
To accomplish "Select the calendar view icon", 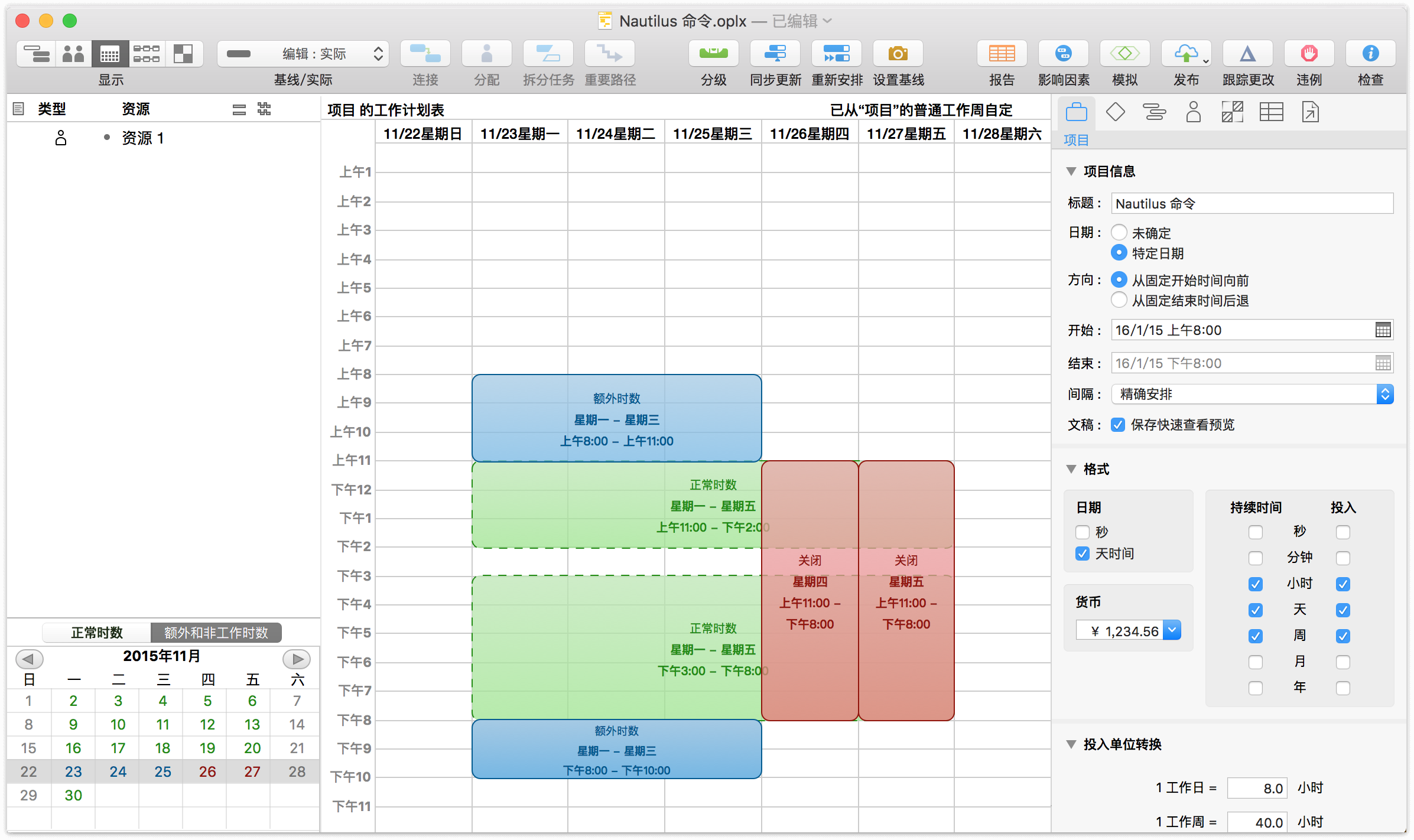I will pos(110,54).
